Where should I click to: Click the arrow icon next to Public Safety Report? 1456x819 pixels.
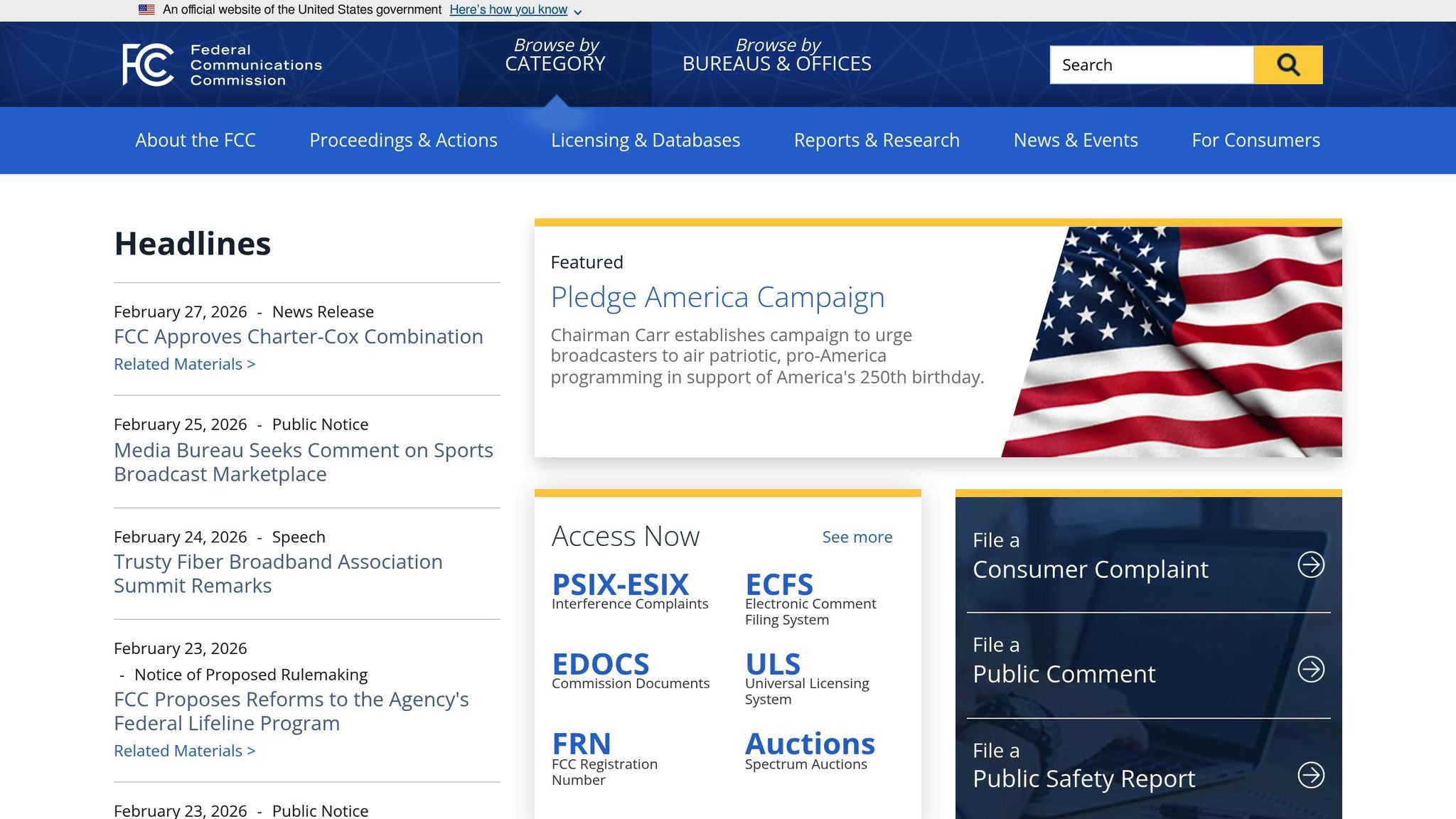click(1312, 773)
